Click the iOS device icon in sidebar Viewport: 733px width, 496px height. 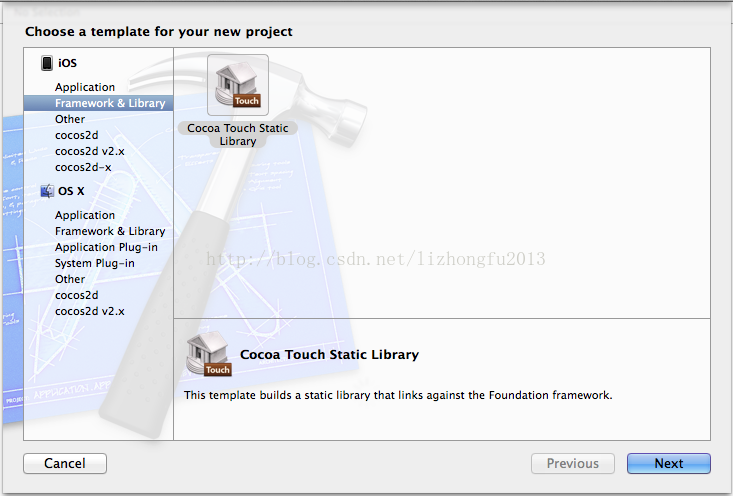pyautogui.click(x=47, y=63)
